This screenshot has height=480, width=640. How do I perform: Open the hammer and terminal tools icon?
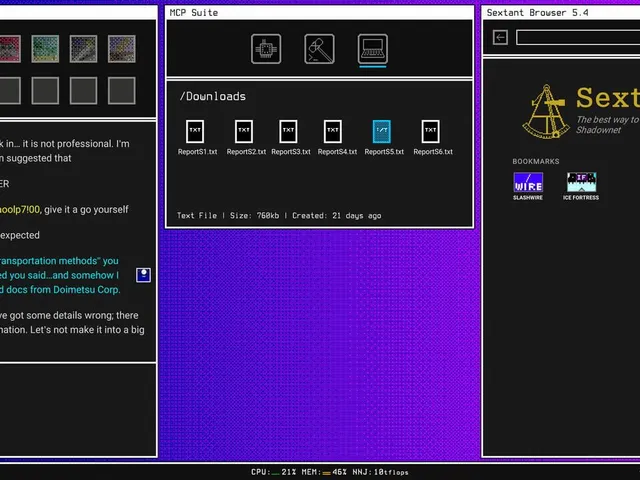pyautogui.click(x=319, y=49)
